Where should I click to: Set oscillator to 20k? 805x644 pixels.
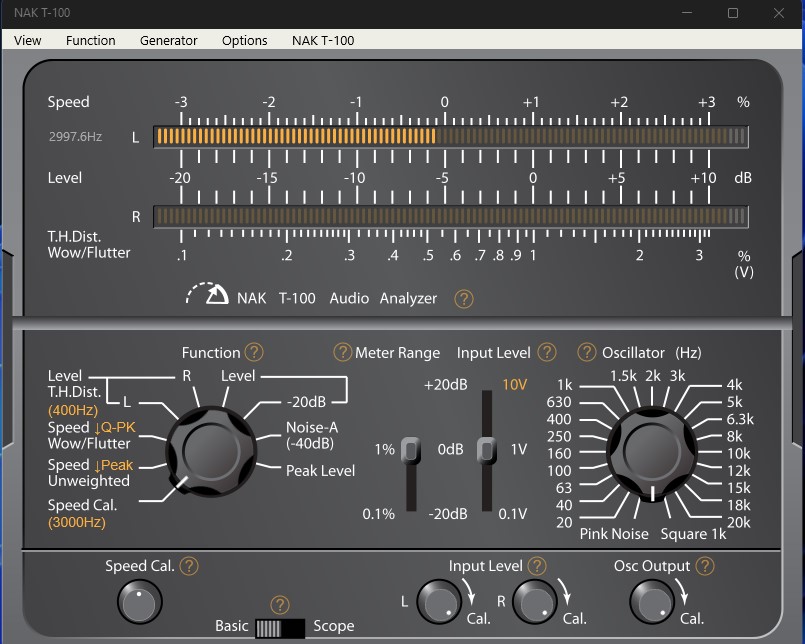[x=738, y=522]
